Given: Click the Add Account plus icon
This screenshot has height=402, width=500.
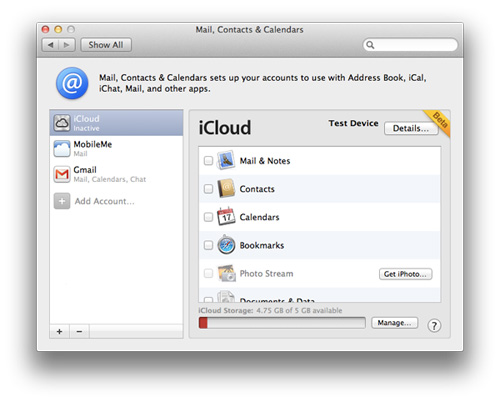Looking at the screenshot, I should 62,201.
